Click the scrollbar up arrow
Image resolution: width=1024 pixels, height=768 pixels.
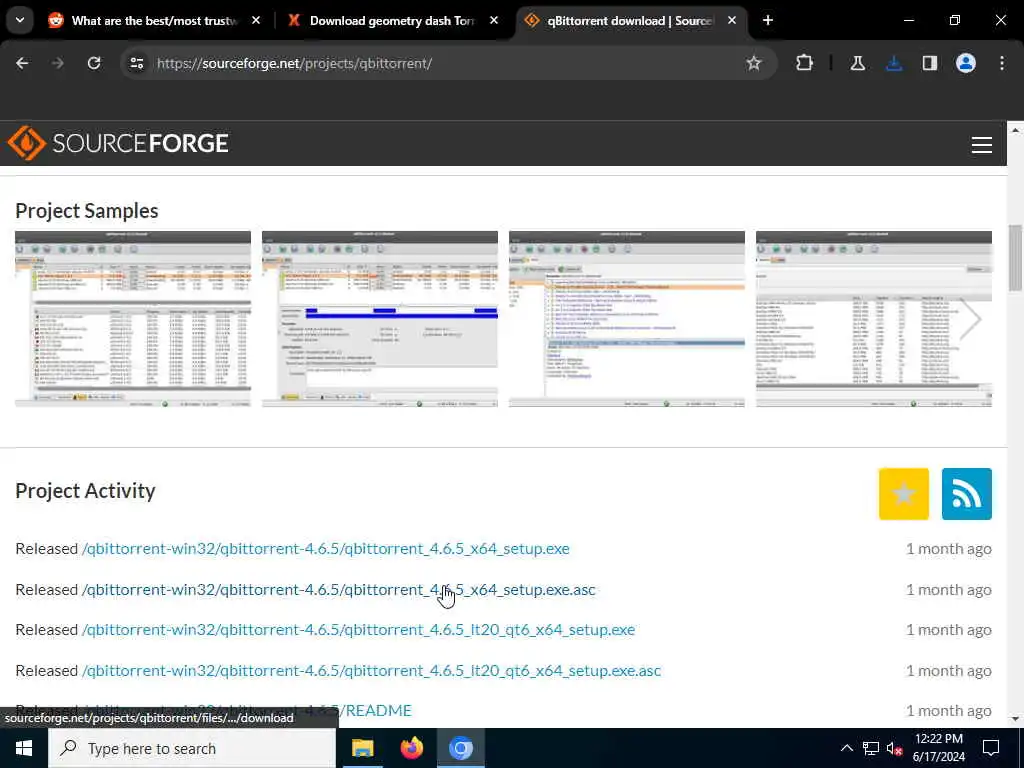click(1015, 131)
